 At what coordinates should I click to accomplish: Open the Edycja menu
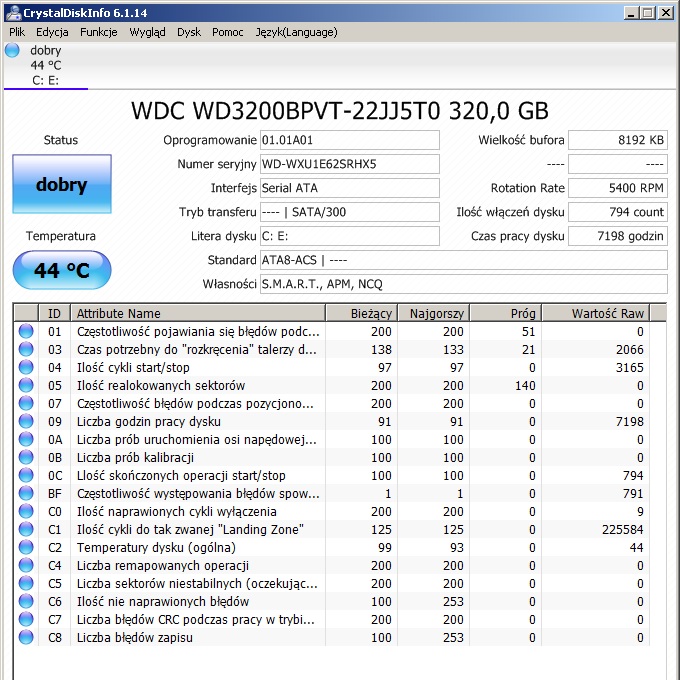(x=52, y=32)
